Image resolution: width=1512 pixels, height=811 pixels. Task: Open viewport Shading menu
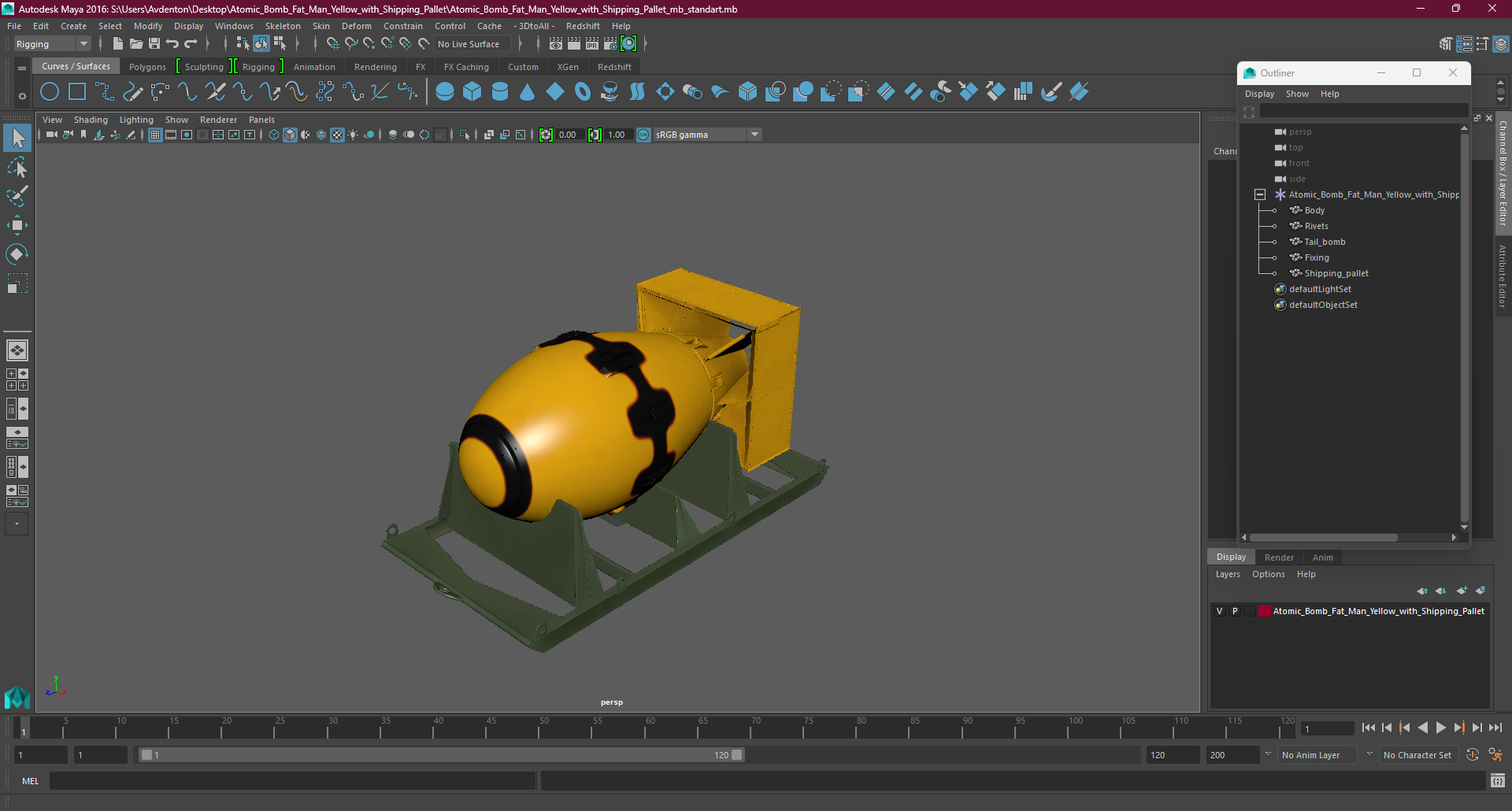point(91,120)
